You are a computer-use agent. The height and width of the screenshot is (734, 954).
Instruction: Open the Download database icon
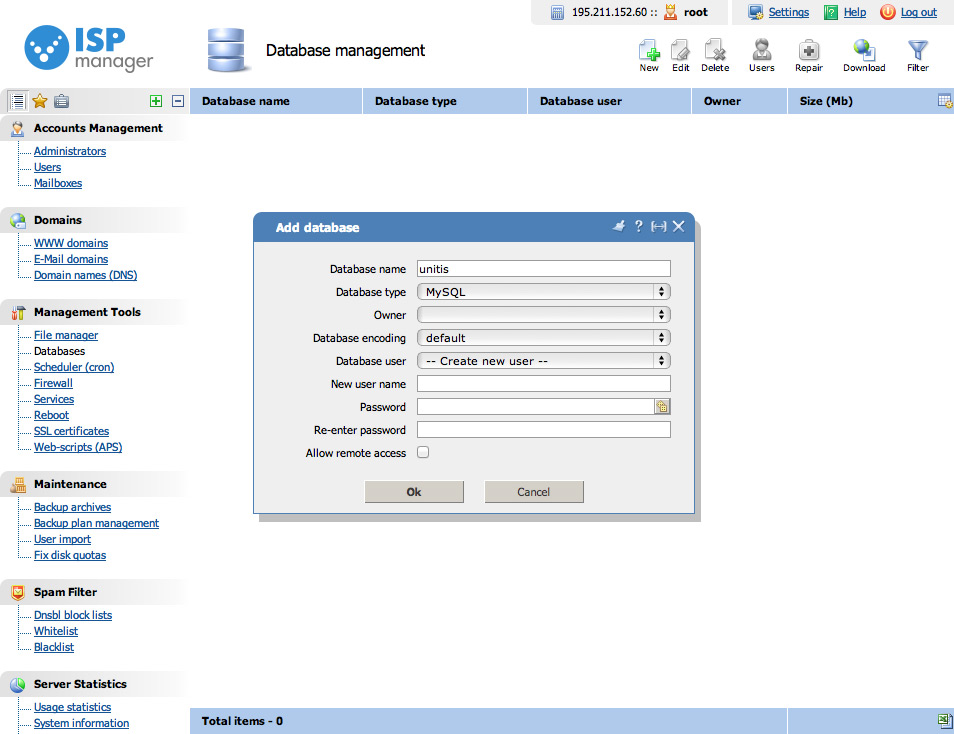(864, 51)
